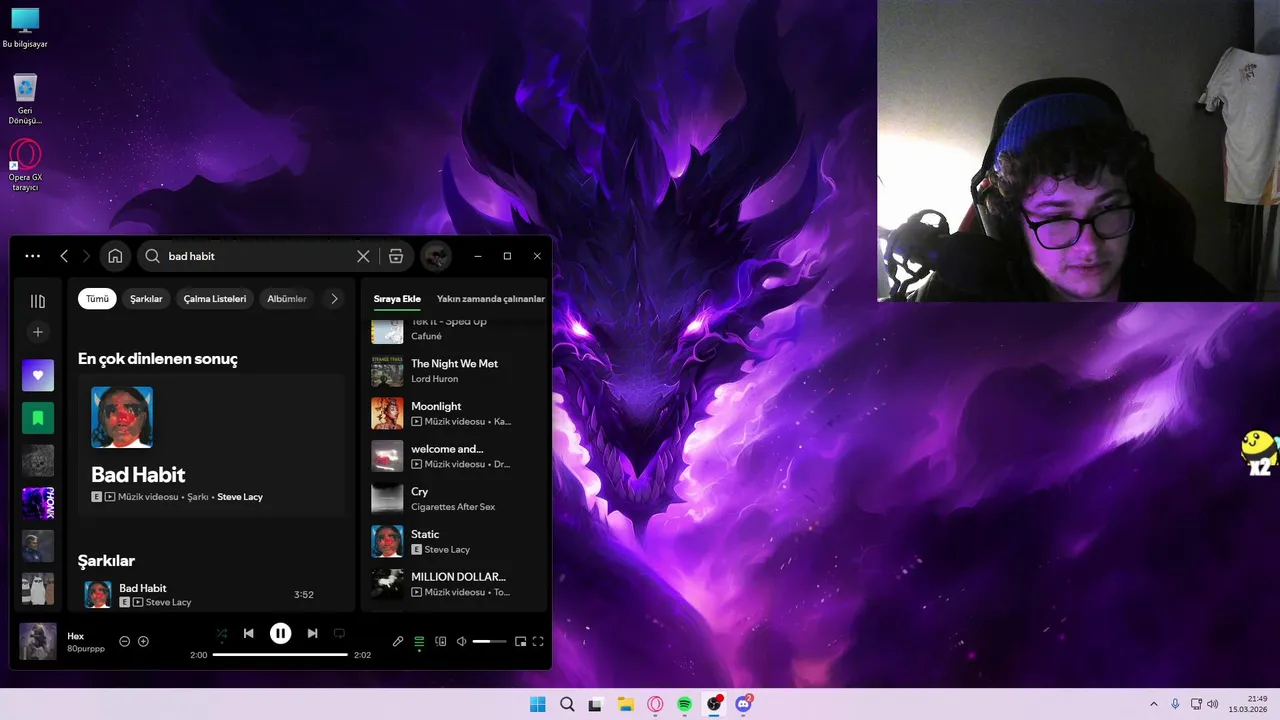1280x720 pixels.
Task: Open the Bad Habit top result cover art
Action: (122, 417)
